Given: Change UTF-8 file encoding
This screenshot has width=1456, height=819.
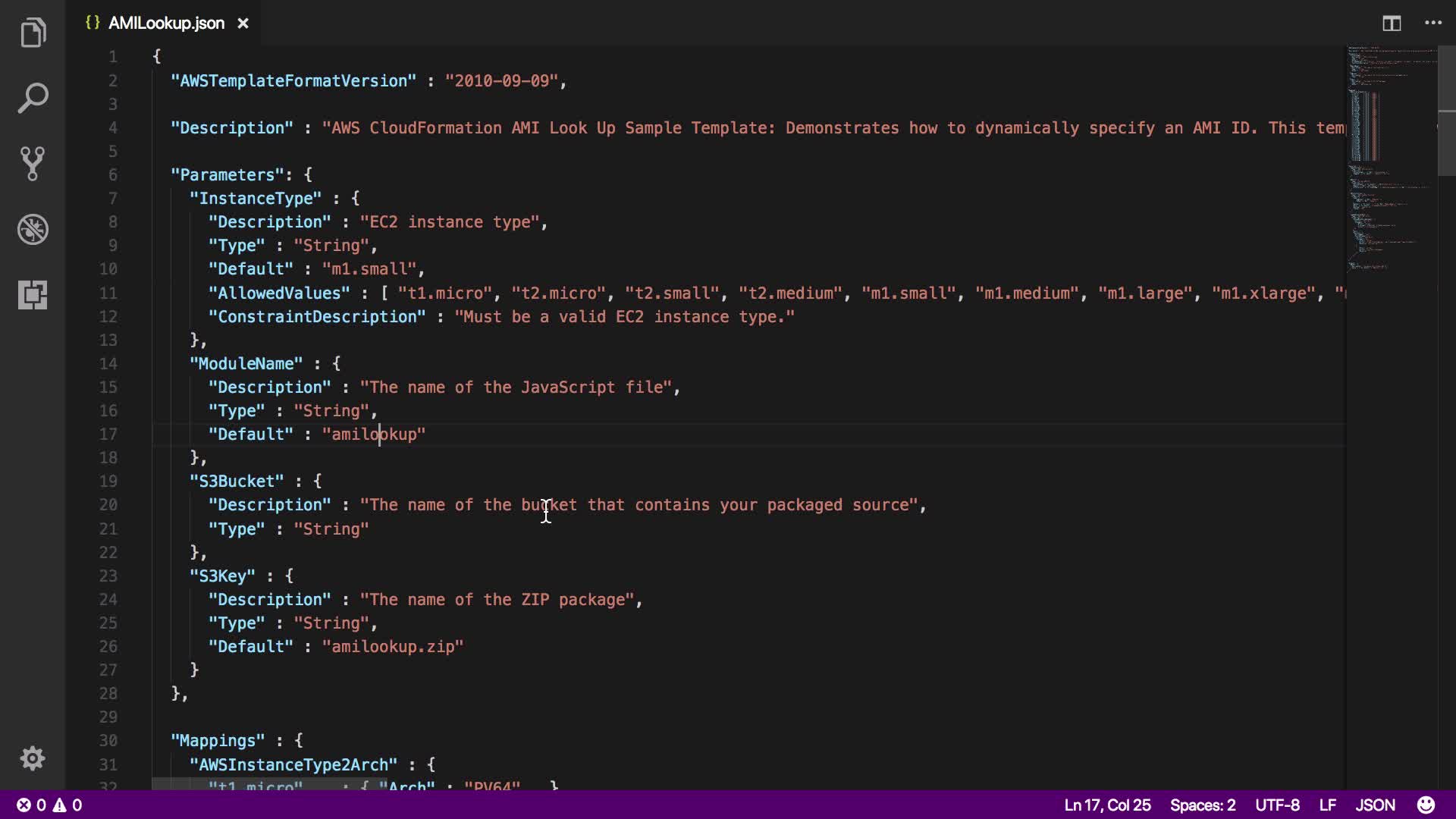Looking at the screenshot, I should pyautogui.click(x=1277, y=805).
